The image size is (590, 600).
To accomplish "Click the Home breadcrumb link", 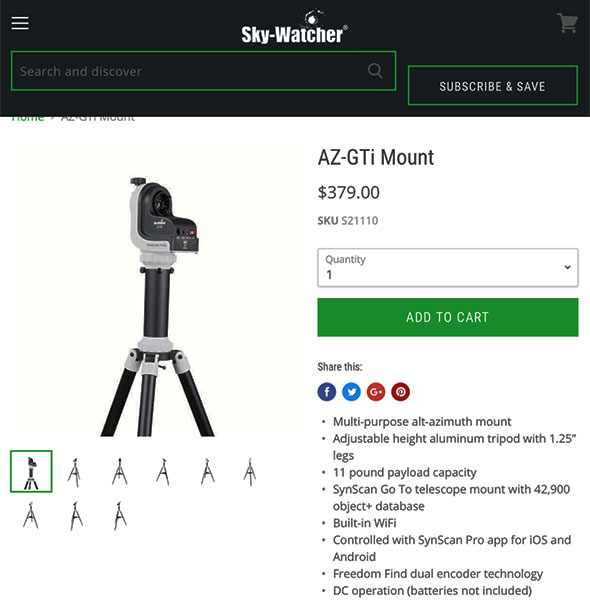I will (x=28, y=118).
